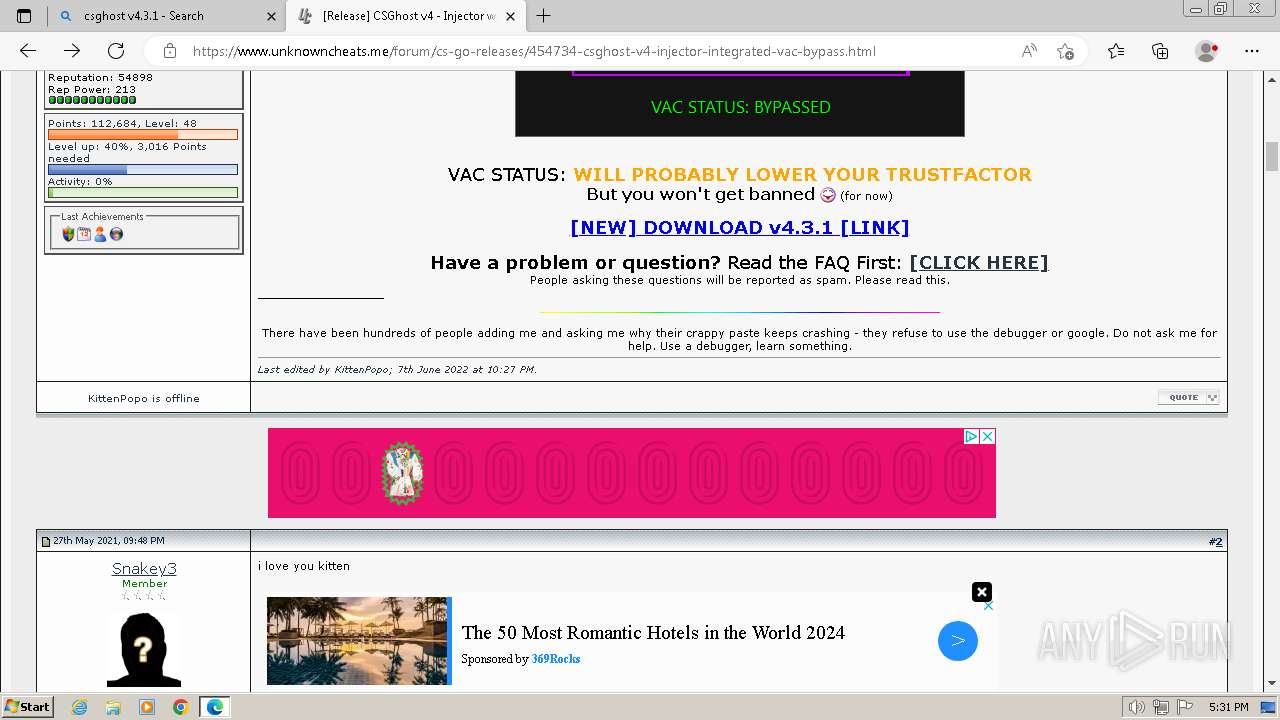Screen dimensions: 1280x720
Task: Close the csghost v4.3.1 Search tab
Action: [x=271, y=16]
